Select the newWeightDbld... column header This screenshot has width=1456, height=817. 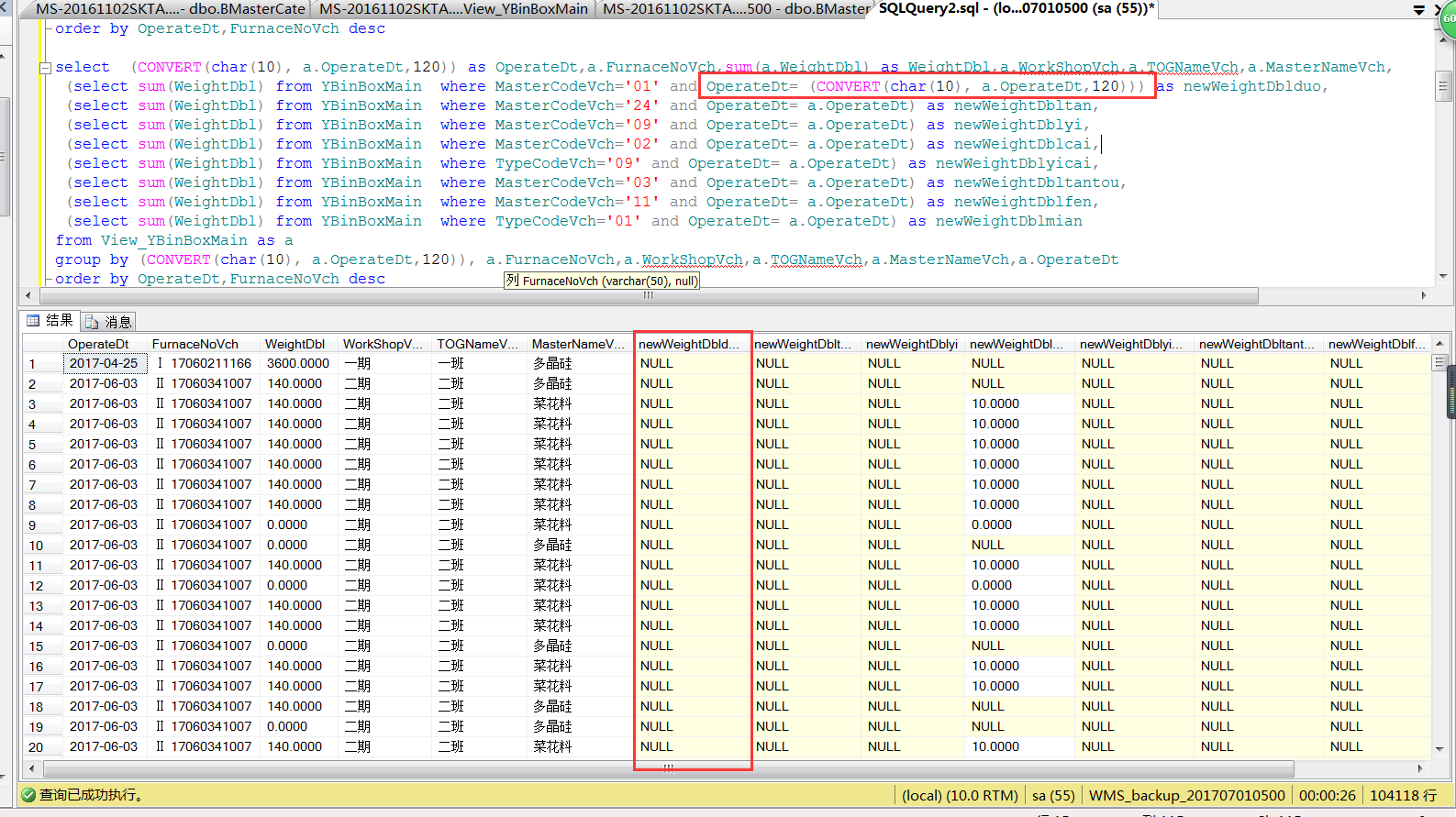[693, 344]
